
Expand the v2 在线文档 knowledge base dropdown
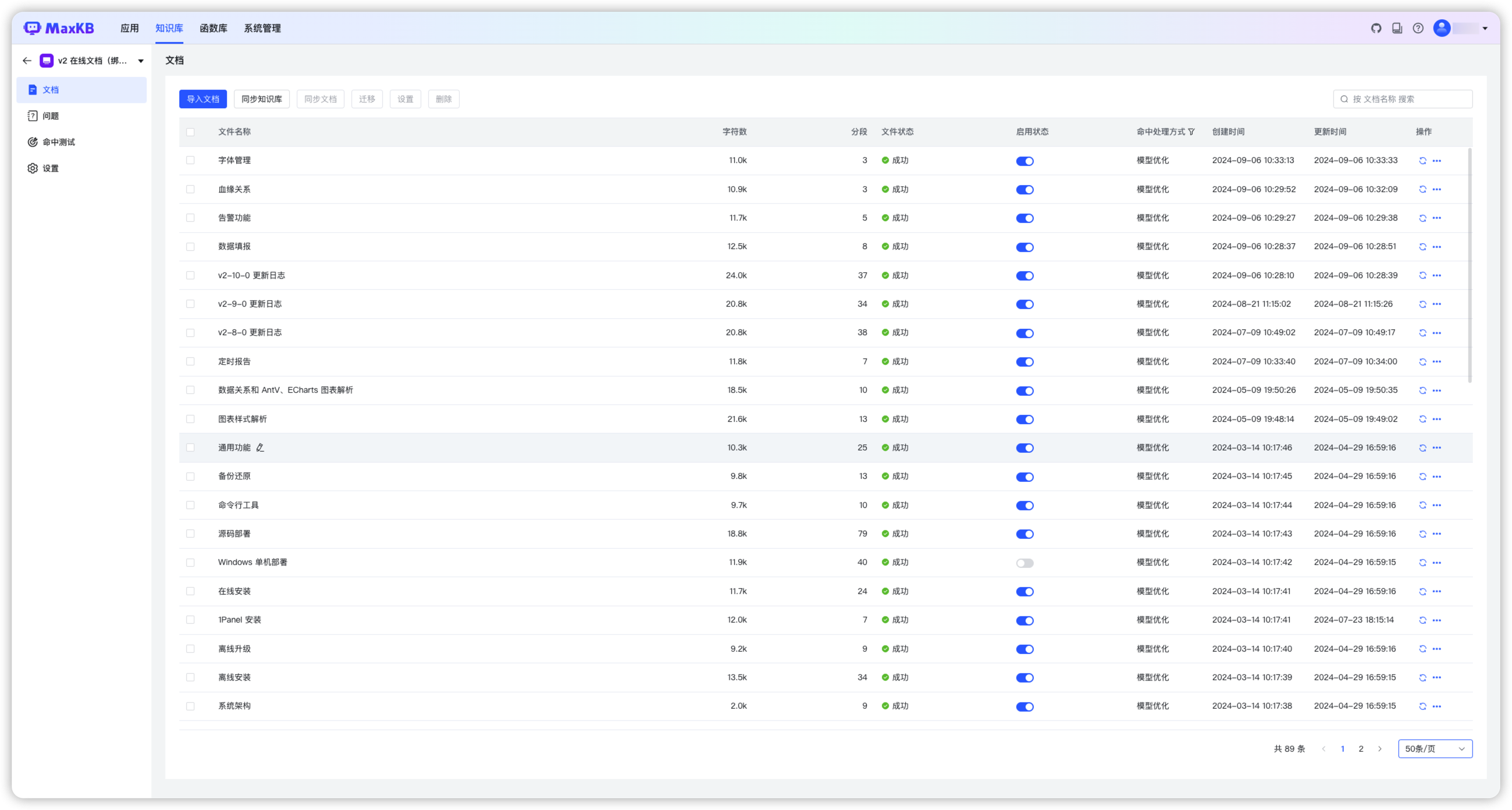[x=141, y=61]
